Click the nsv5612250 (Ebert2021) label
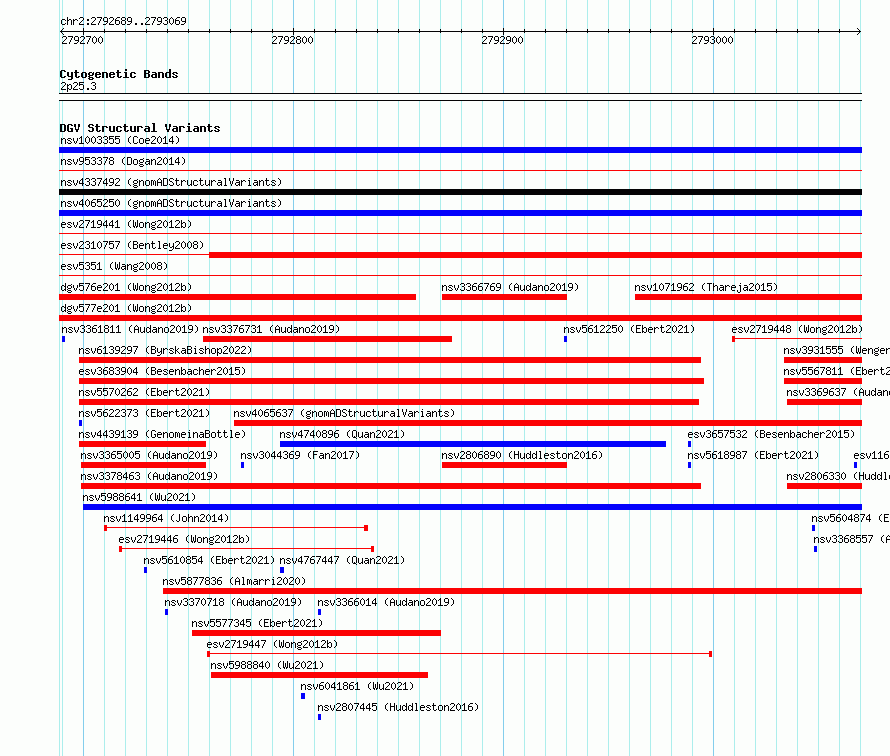The image size is (890, 756). (629, 329)
